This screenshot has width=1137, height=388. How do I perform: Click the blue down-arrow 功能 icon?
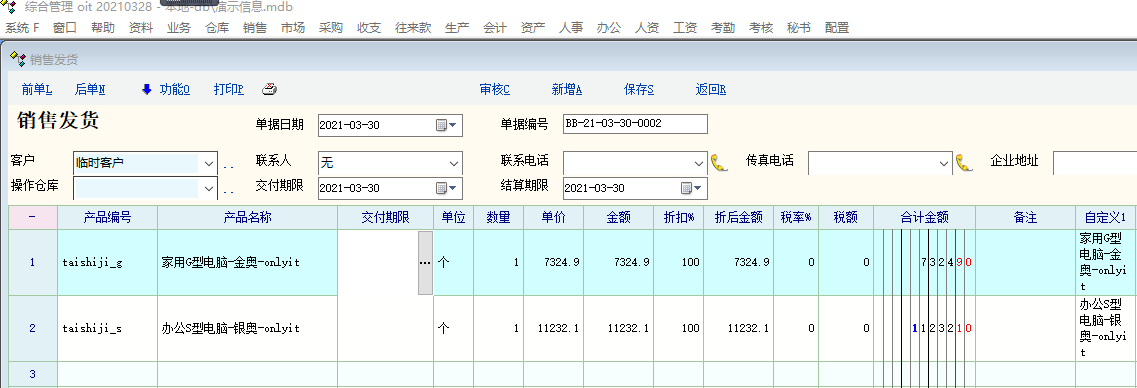pyautogui.click(x=146, y=90)
